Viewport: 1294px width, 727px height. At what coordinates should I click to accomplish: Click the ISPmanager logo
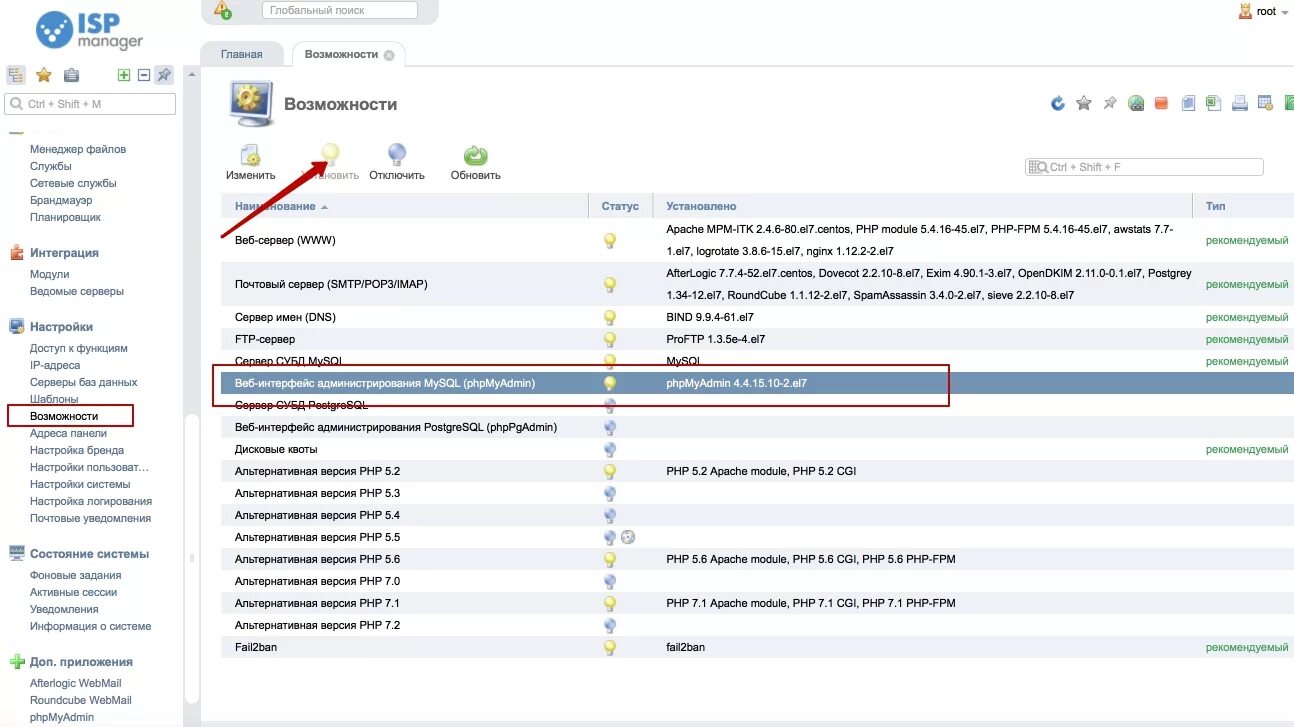coord(90,29)
